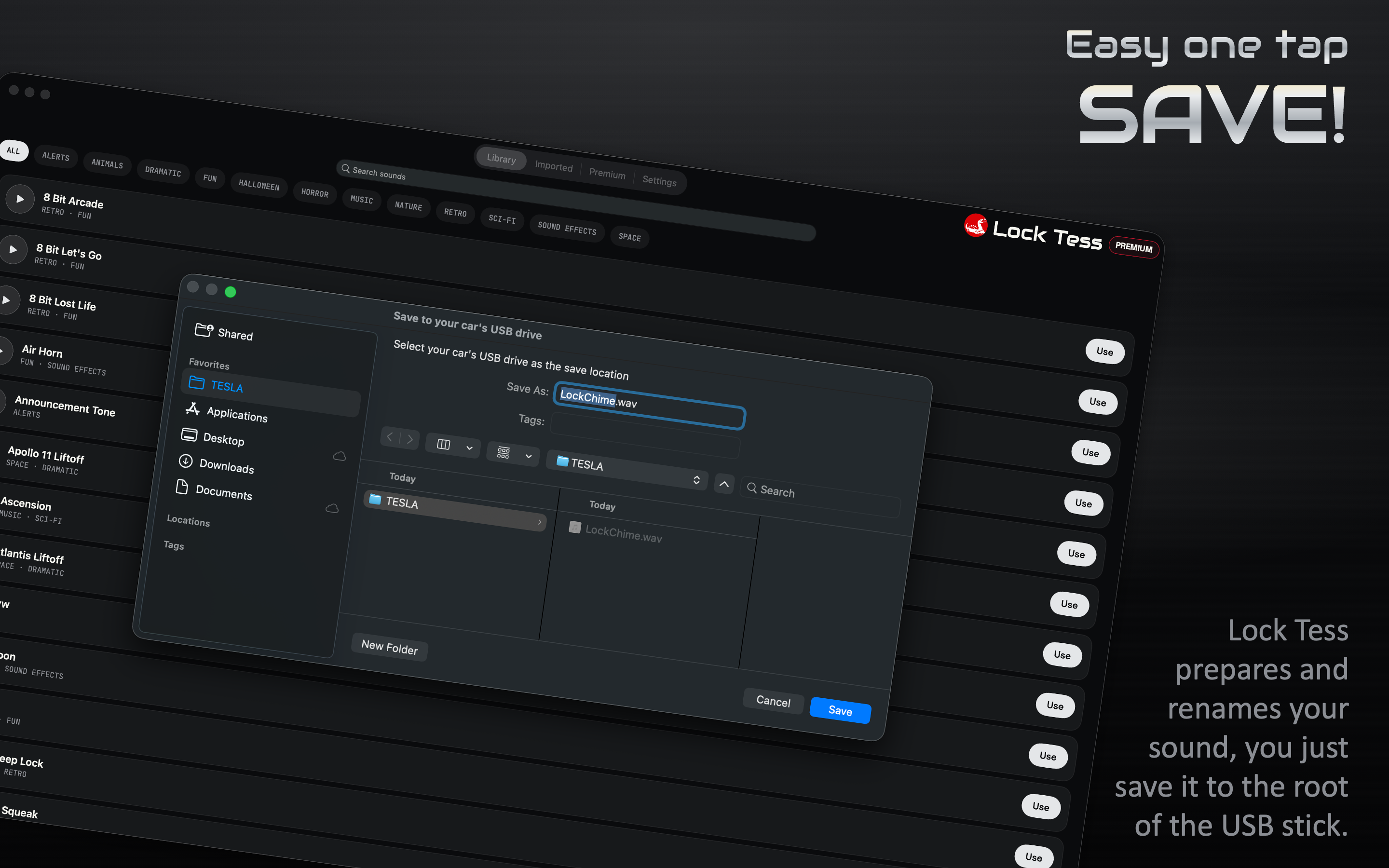Click the column view icon

point(444,444)
